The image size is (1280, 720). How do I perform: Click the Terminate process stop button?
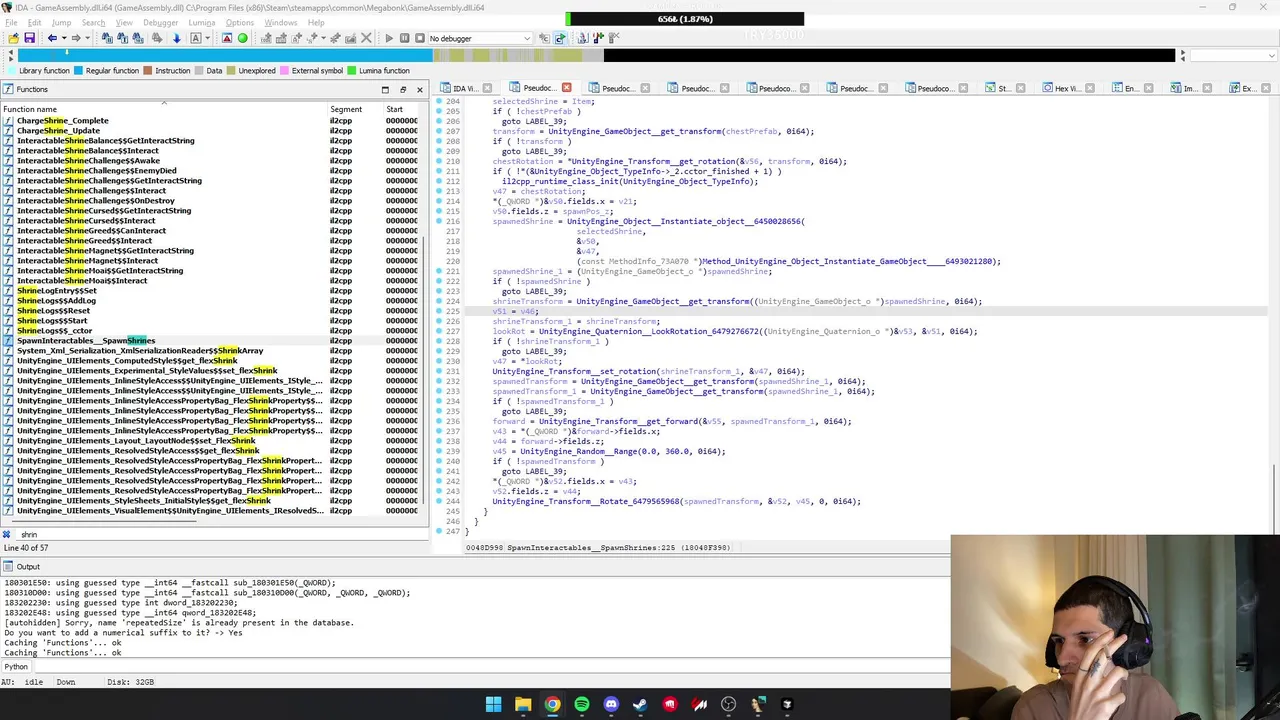tap(419, 38)
